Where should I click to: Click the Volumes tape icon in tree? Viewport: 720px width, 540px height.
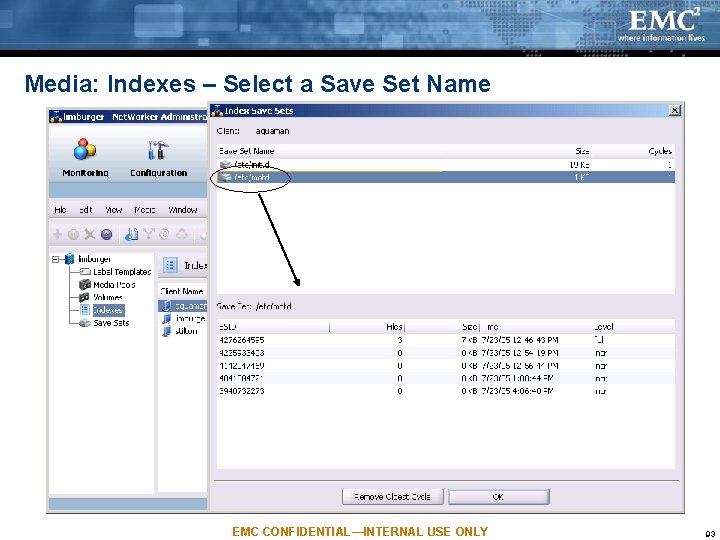coord(84,298)
